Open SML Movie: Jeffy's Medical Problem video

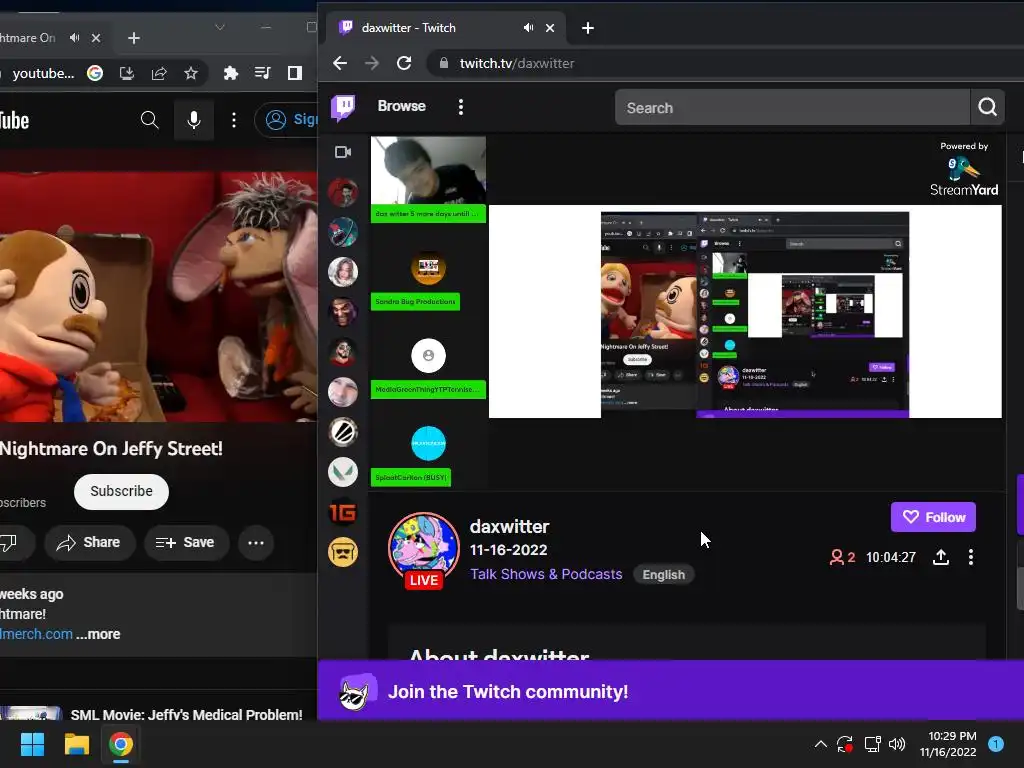coord(186,714)
